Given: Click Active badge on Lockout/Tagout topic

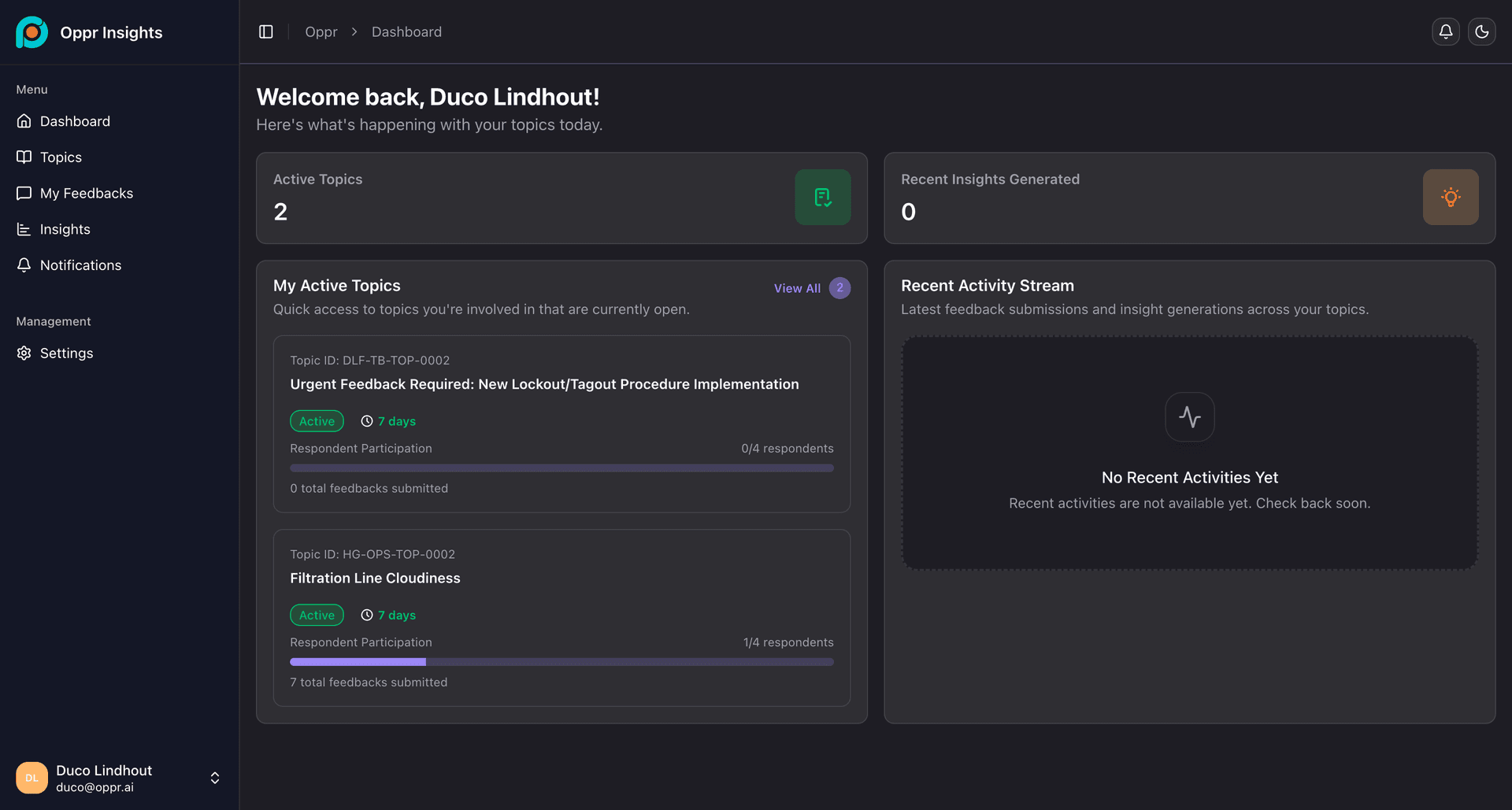Looking at the screenshot, I should click(x=317, y=421).
